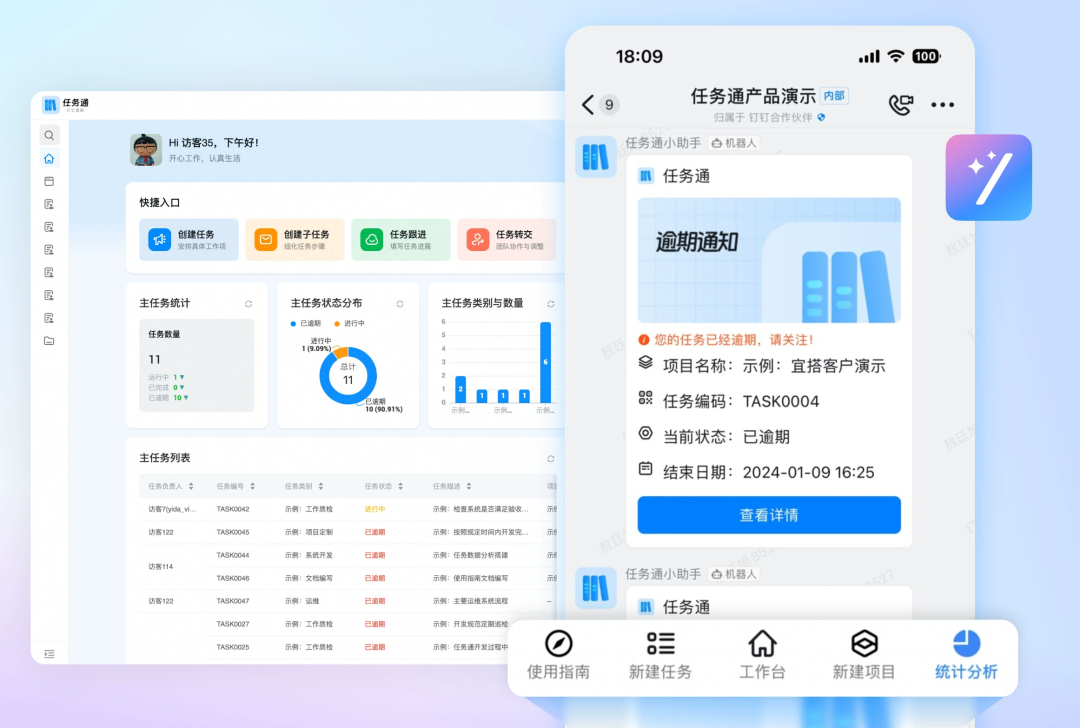Click the bar labeled 2 in chart
1080x728 pixels.
pyautogui.click(x=461, y=389)
